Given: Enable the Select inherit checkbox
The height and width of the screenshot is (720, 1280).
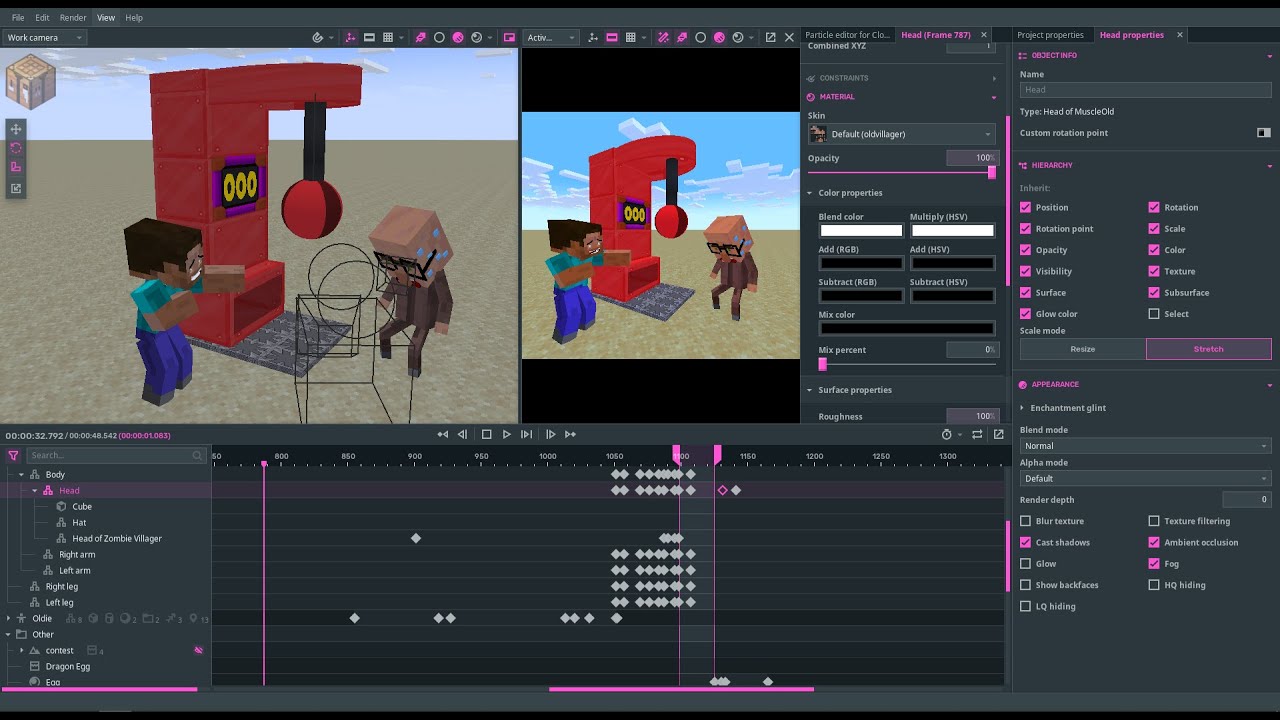Looking at the screenshot, I should [x=1154, y=314].
